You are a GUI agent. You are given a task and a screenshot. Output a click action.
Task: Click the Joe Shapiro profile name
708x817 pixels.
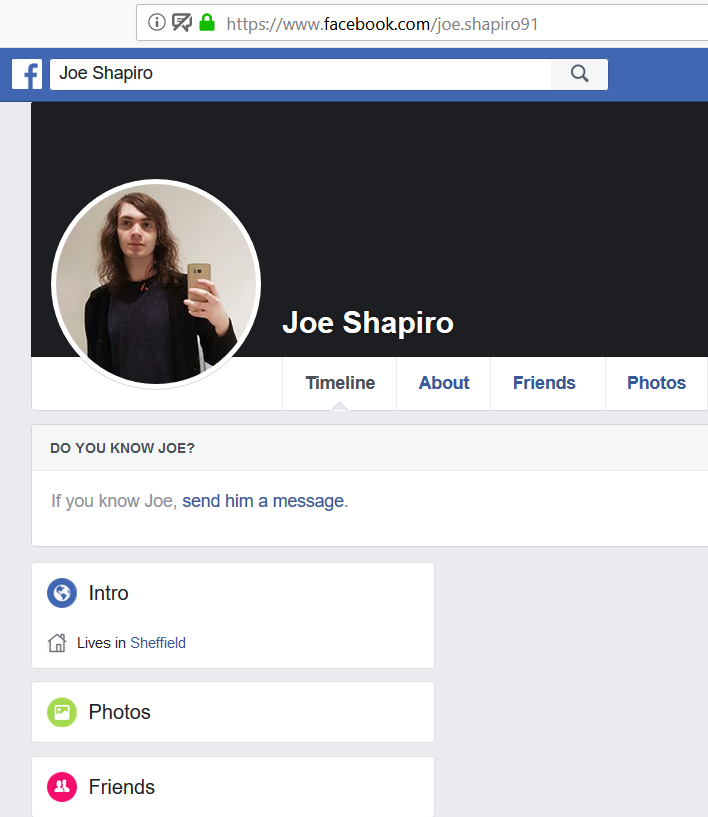point(368,323)
